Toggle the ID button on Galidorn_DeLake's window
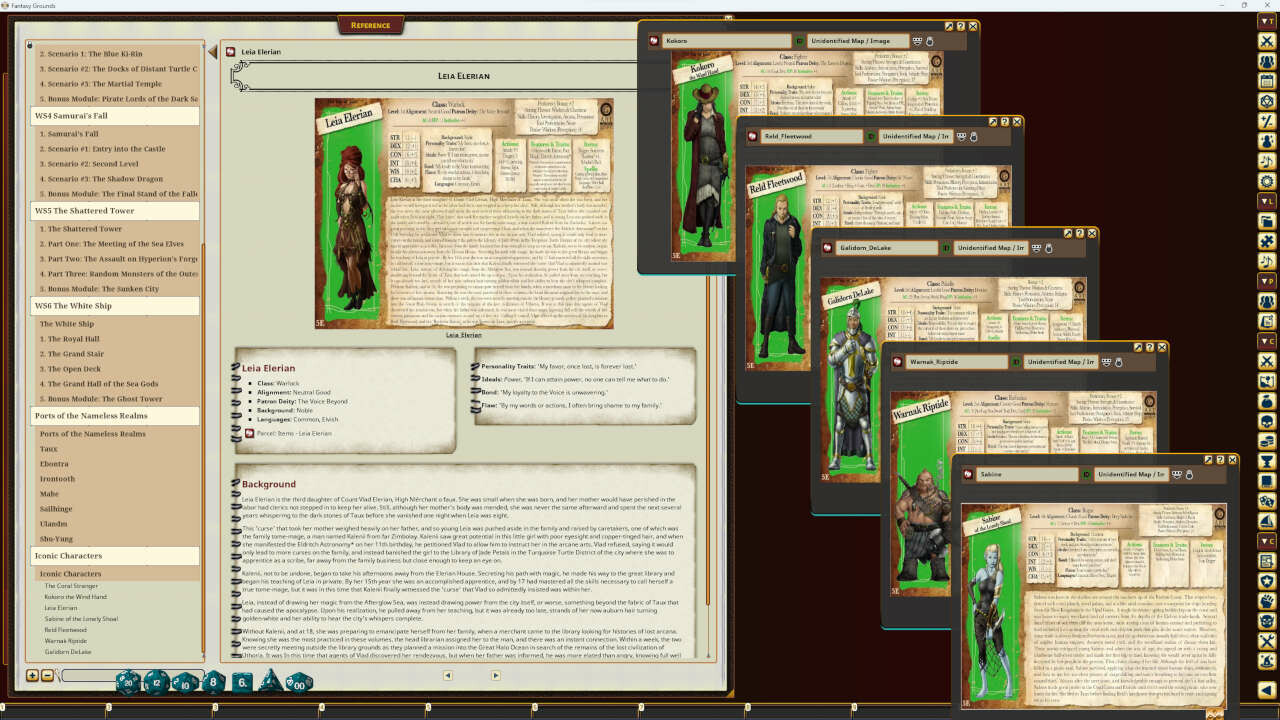The image size is (1280, 720). pyautogui.click(x=946, y=248)
